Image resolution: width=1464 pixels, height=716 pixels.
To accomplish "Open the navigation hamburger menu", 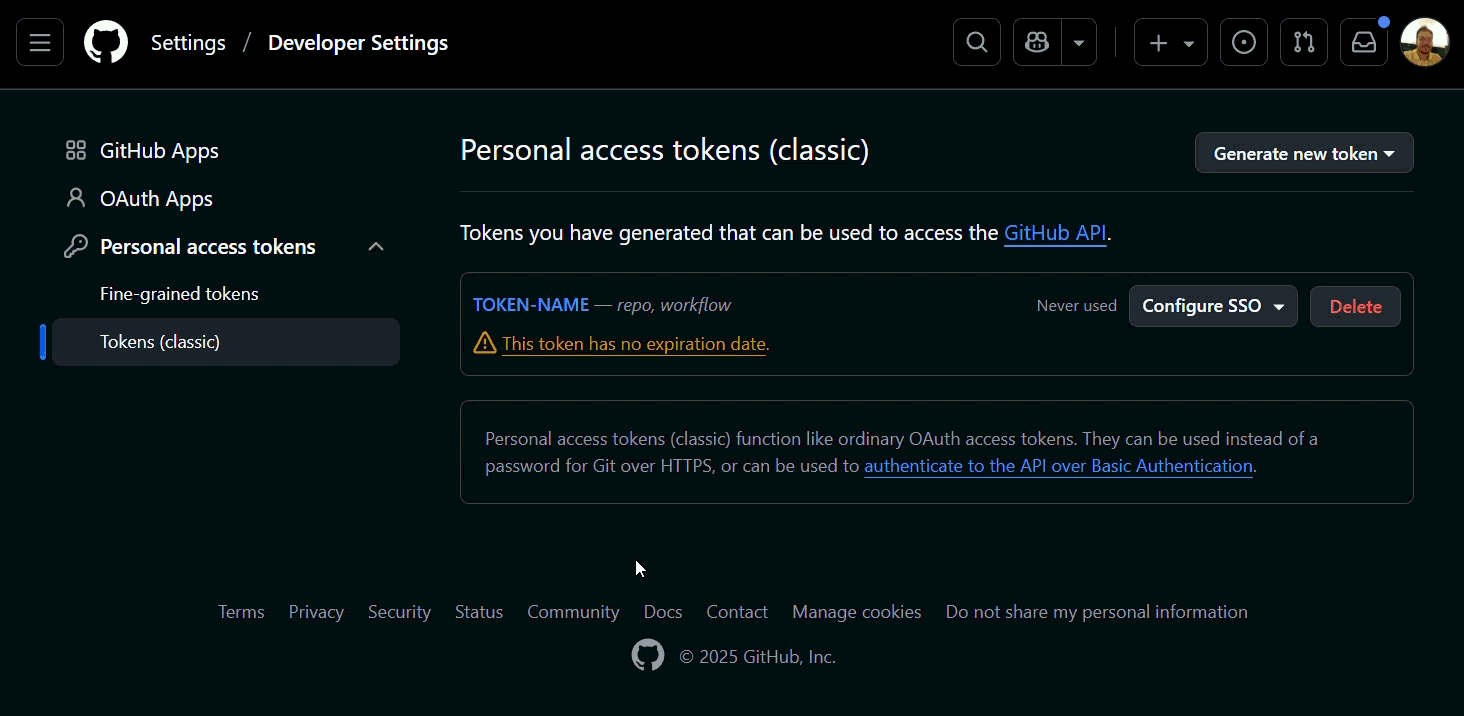I will click(39, 41).
